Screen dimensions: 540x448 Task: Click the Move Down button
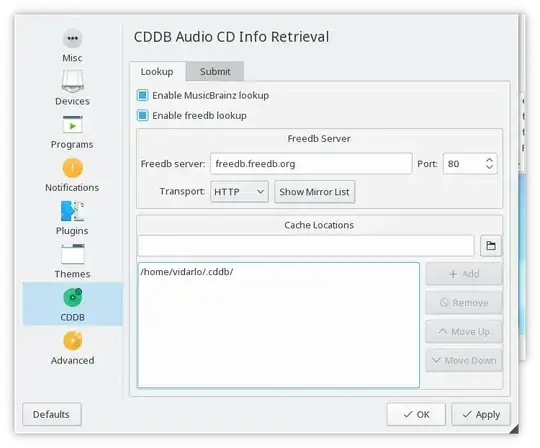point(464,361)
